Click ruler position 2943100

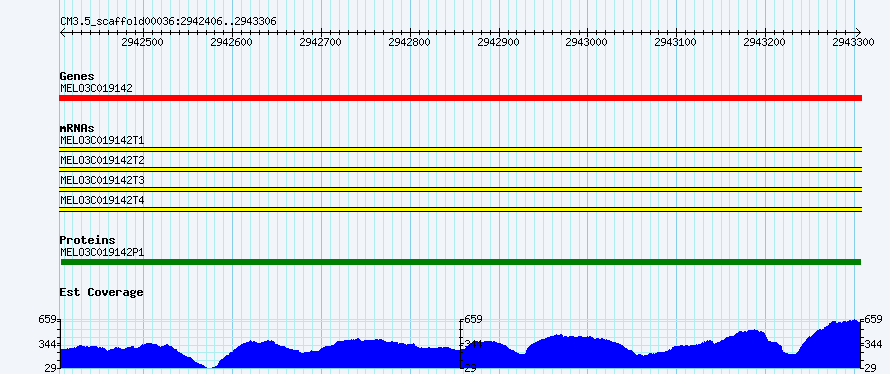point(675,43)
